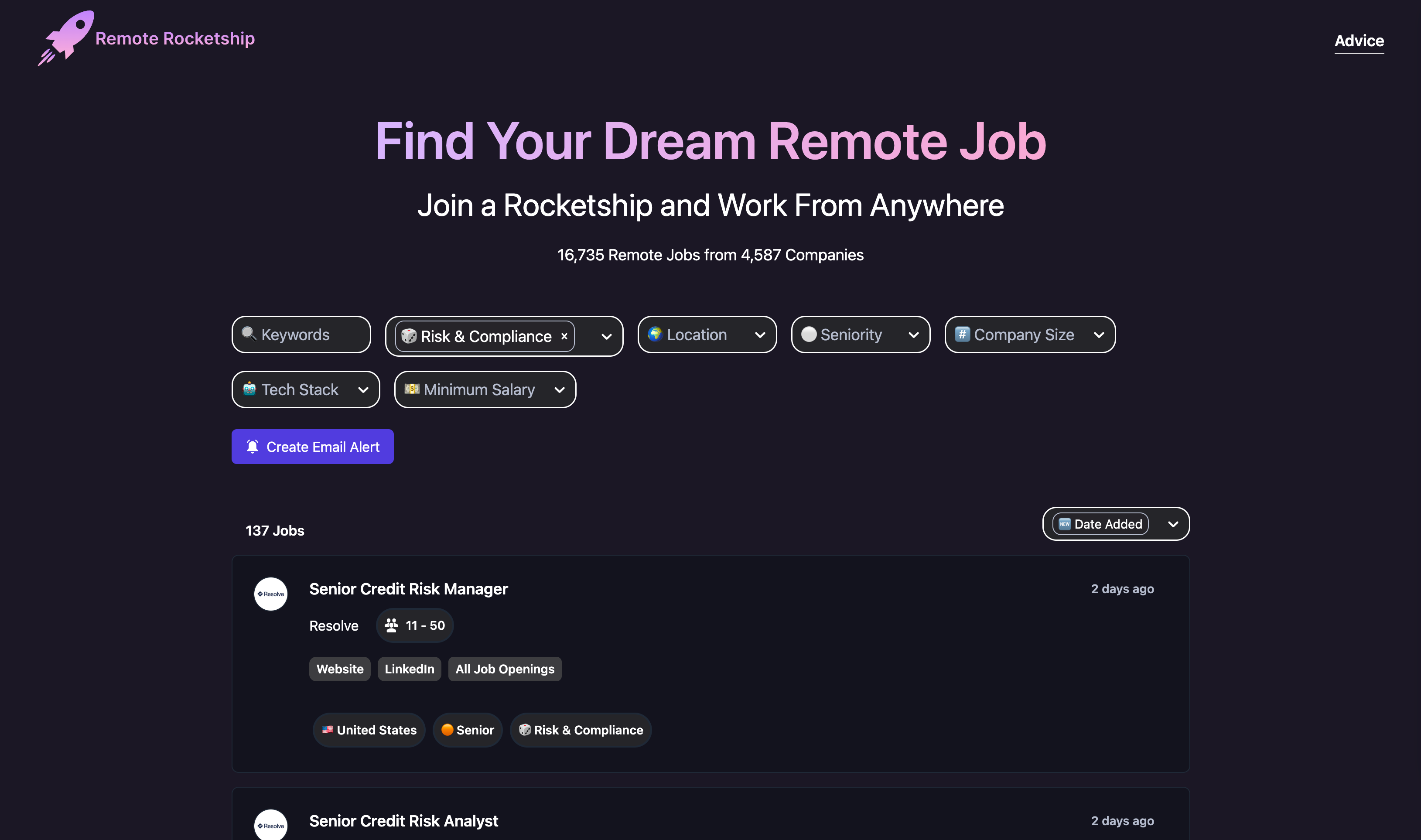The width and height of the screenshot is (1421, 840).
Task: Remove the Risk & Compliance filter chip
Action: pos(564,336)
